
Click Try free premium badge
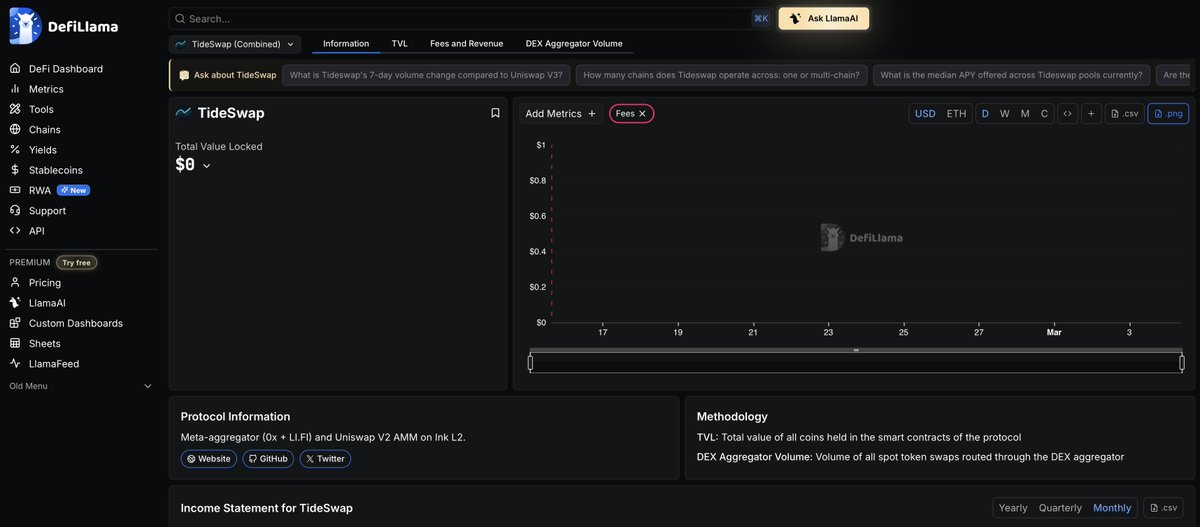[76, 263]
